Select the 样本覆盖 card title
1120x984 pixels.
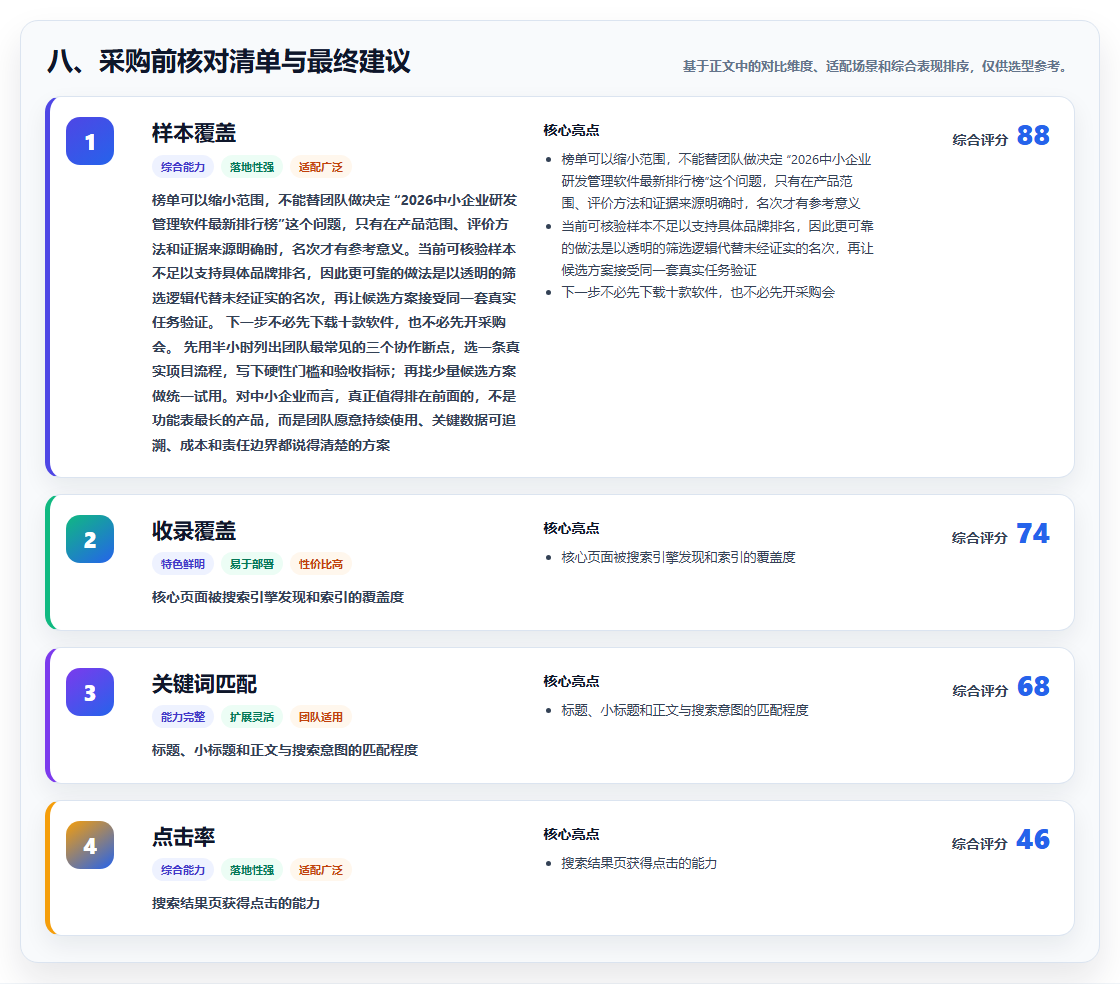(194, 134)
